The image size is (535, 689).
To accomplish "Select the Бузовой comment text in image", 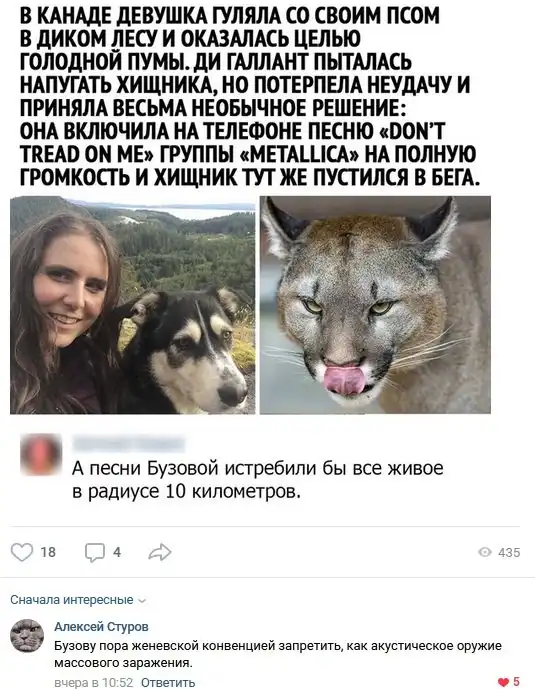I will pyautogui.click(x=257, y=480).
